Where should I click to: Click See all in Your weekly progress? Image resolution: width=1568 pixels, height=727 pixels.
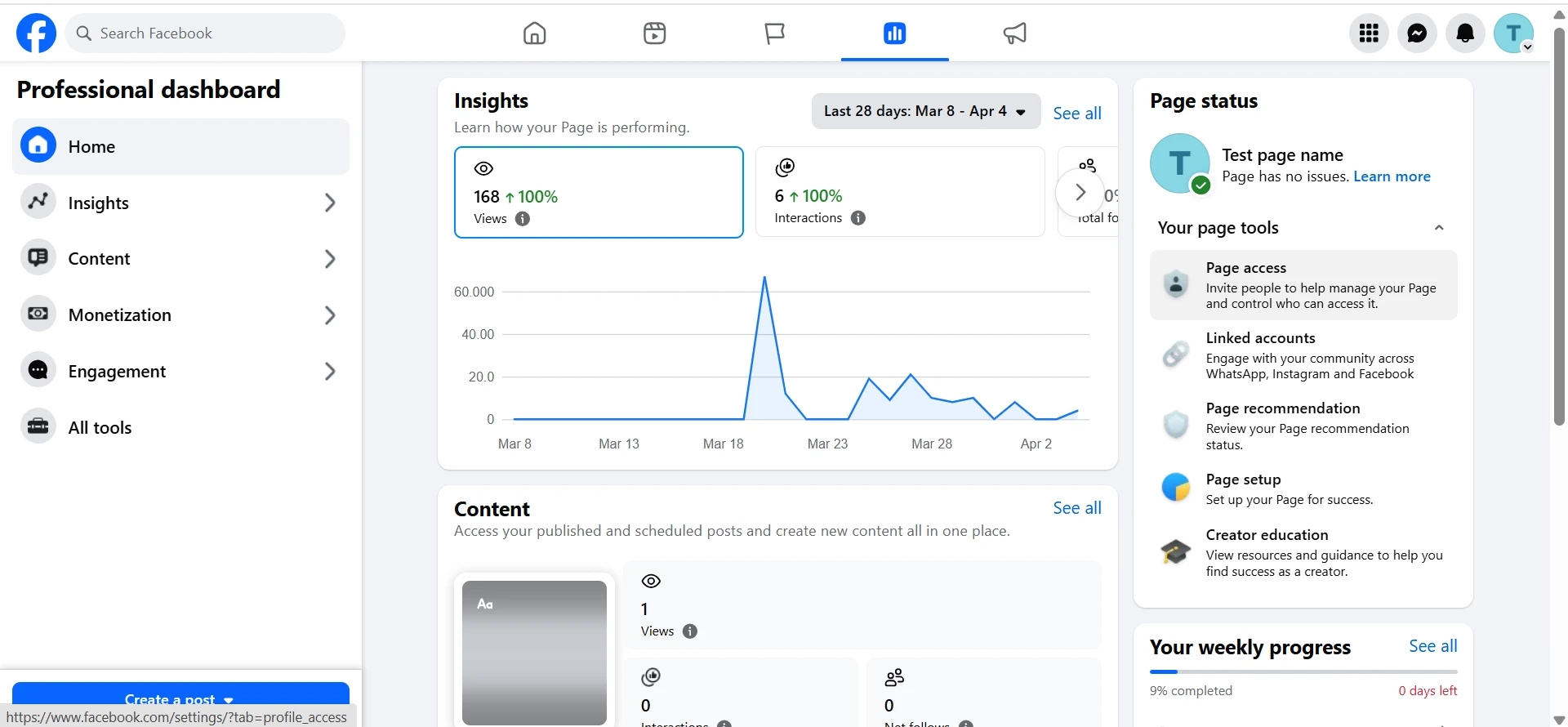pyautogui.click(x=1432, y=646)
